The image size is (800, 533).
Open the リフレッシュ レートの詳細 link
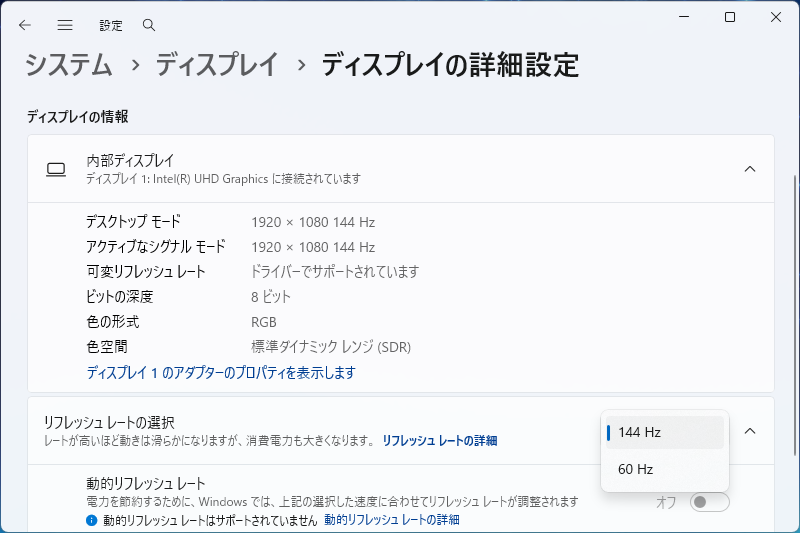(440, 441)
